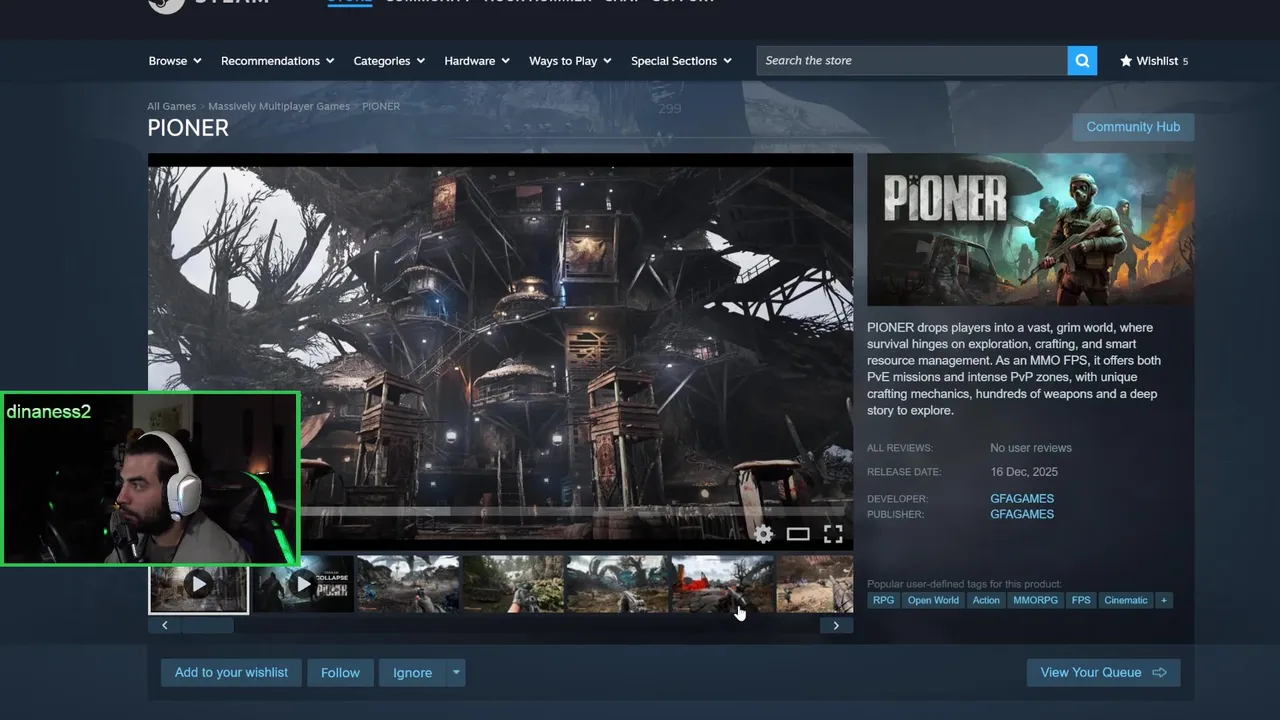Go to All Games breadcrumb
The image size is (1280, 720).
pyautogui.click(x=172, y=106)
